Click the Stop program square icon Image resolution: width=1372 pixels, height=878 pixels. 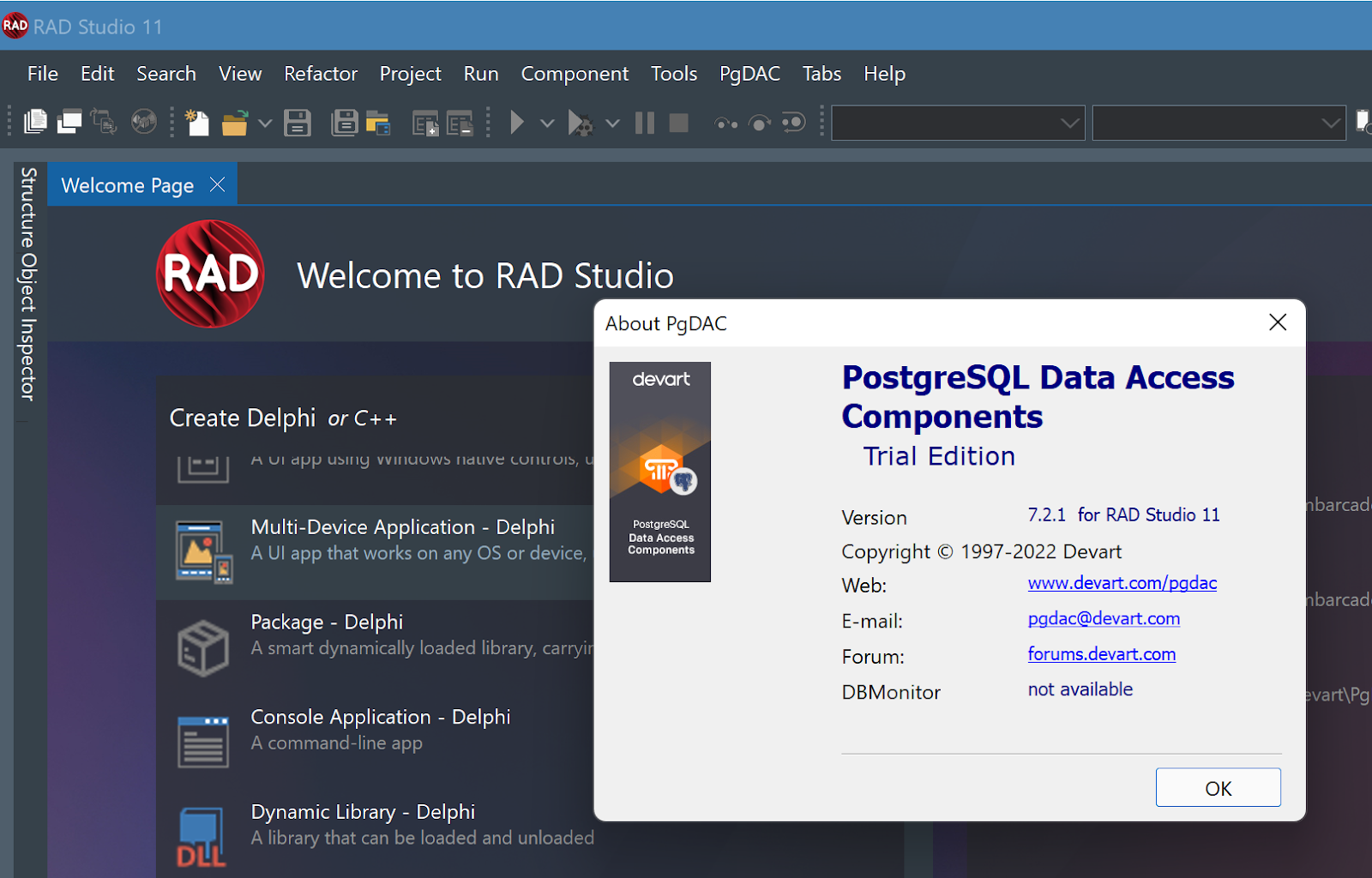[678, 123]
